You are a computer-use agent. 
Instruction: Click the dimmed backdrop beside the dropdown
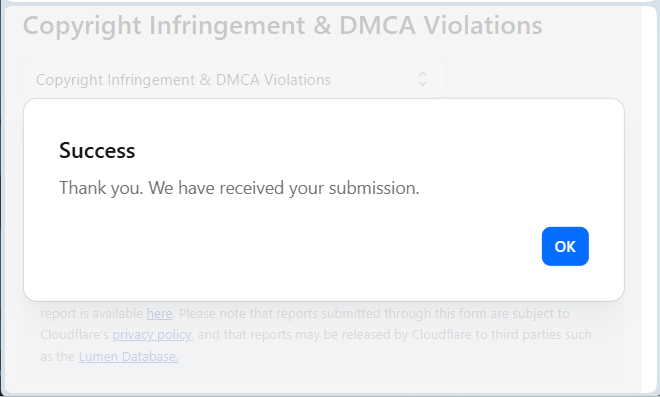pyautogui.click(x=535, y=79)
